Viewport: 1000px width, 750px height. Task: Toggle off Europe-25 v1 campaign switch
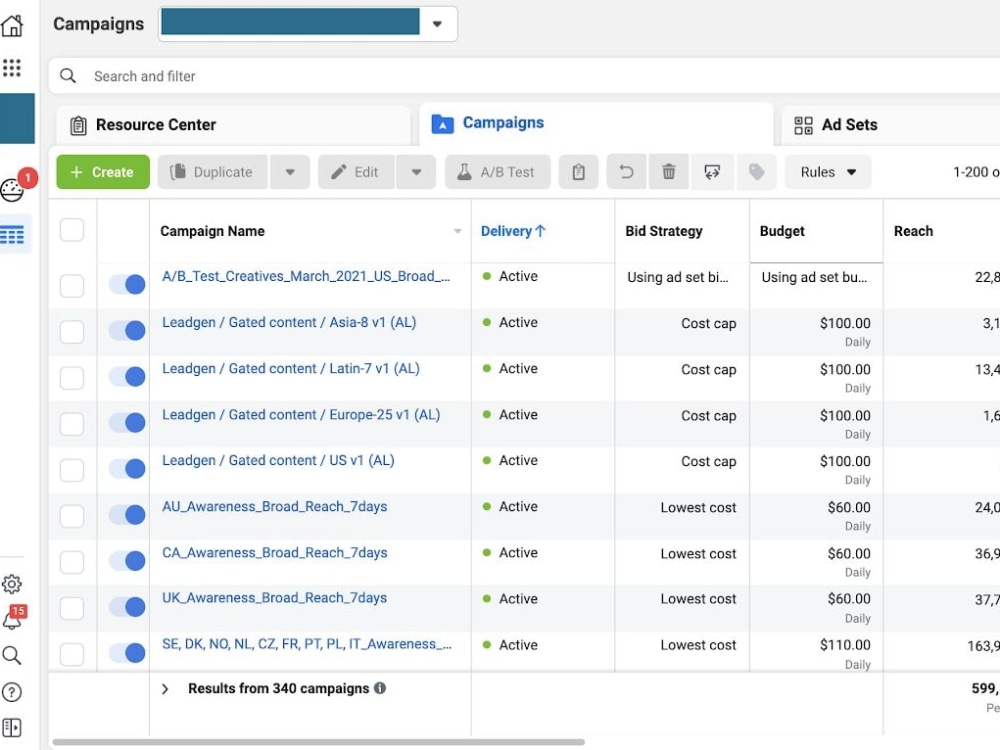(x=127, y=423)
